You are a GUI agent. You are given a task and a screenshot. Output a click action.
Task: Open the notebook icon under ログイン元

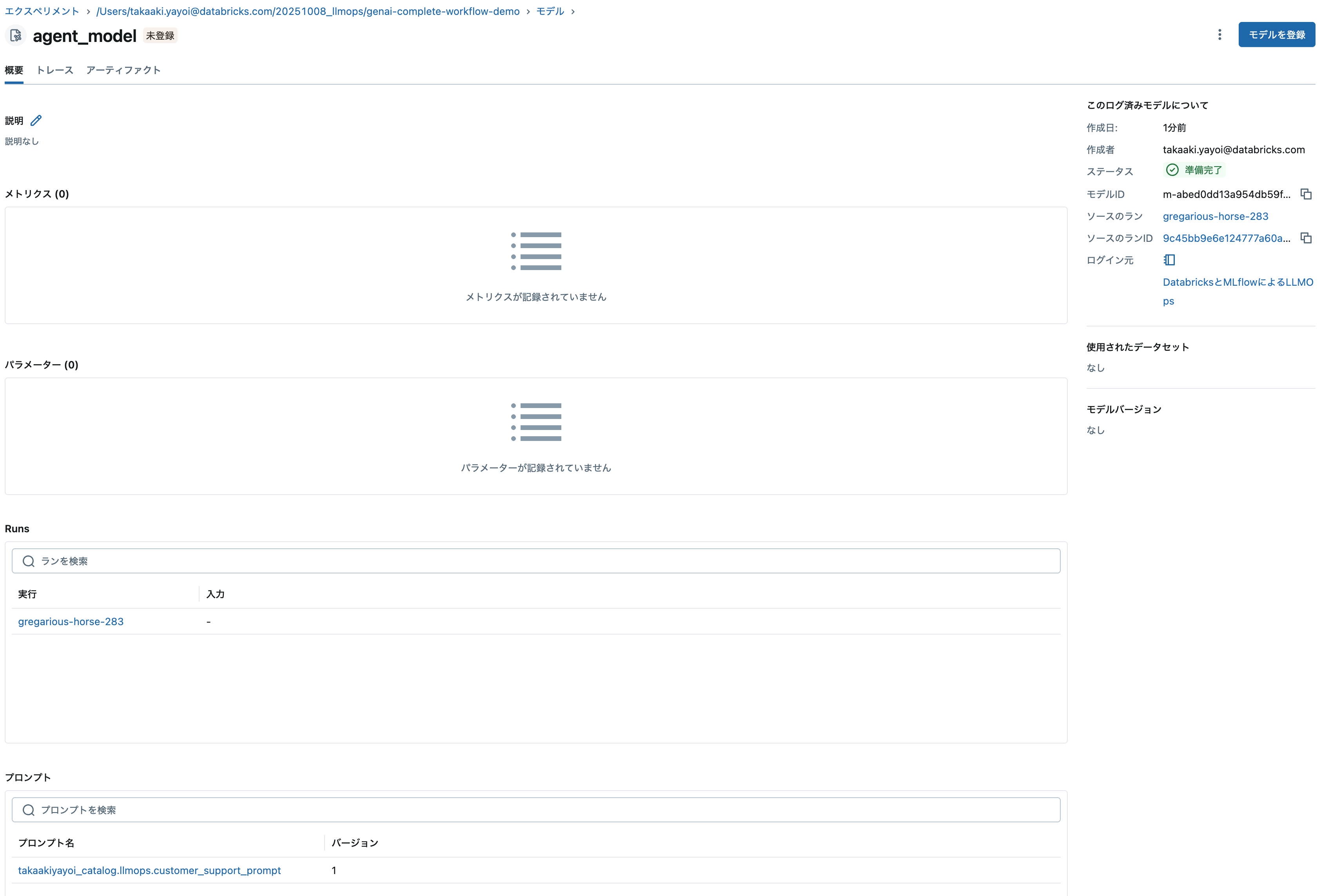click(x=1169, y=260)
